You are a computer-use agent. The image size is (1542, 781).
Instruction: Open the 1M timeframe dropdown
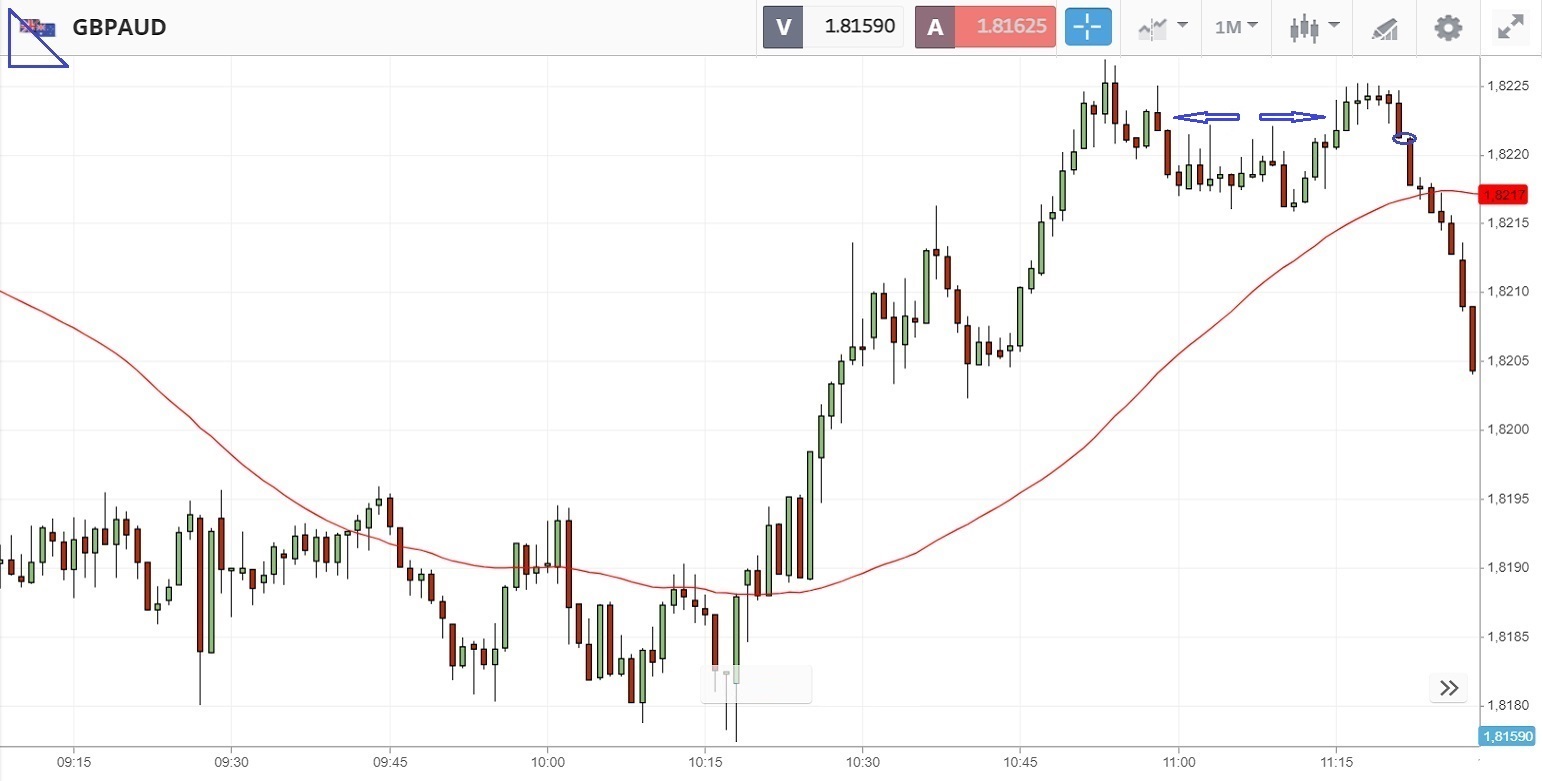[x=1236, y=27]
